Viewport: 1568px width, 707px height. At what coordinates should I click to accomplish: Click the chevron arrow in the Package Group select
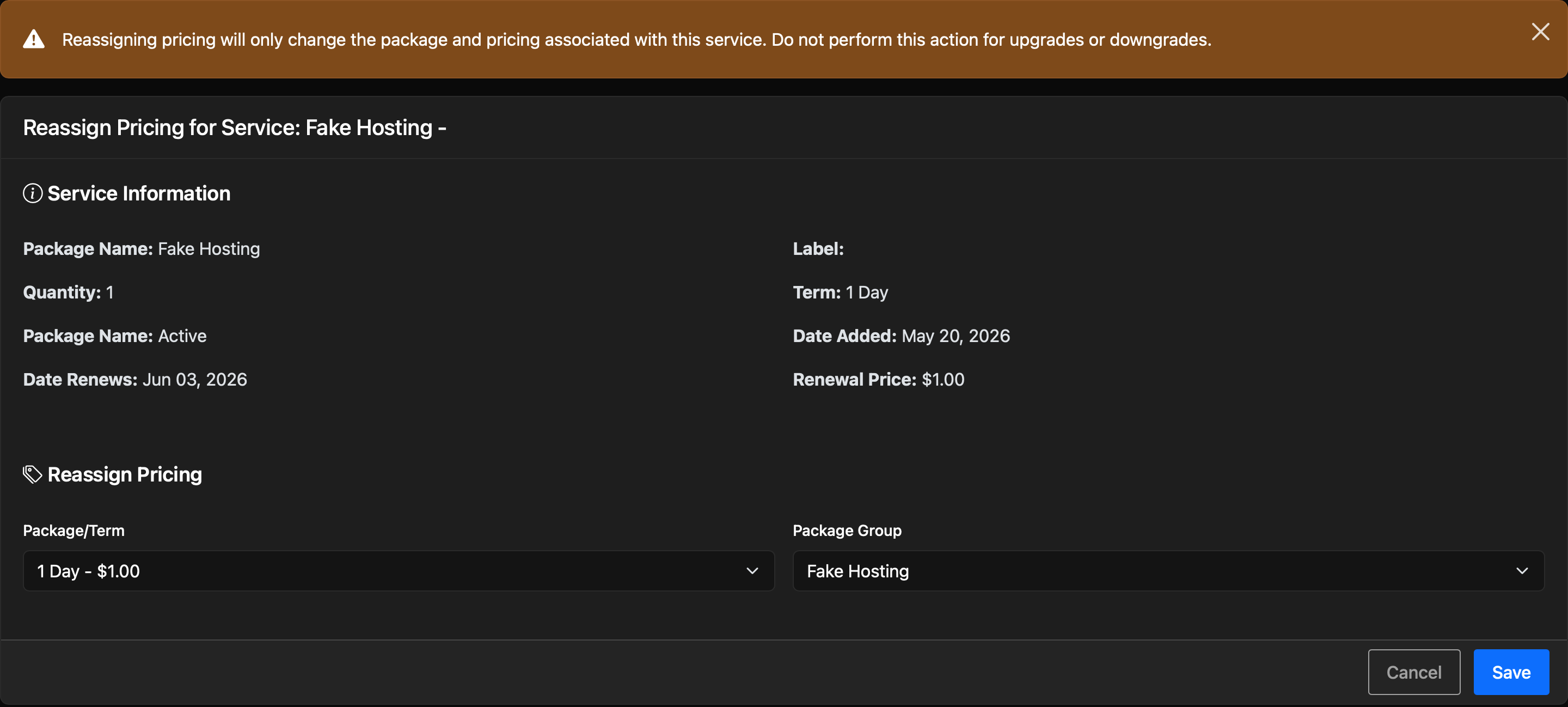[1522, 571]
